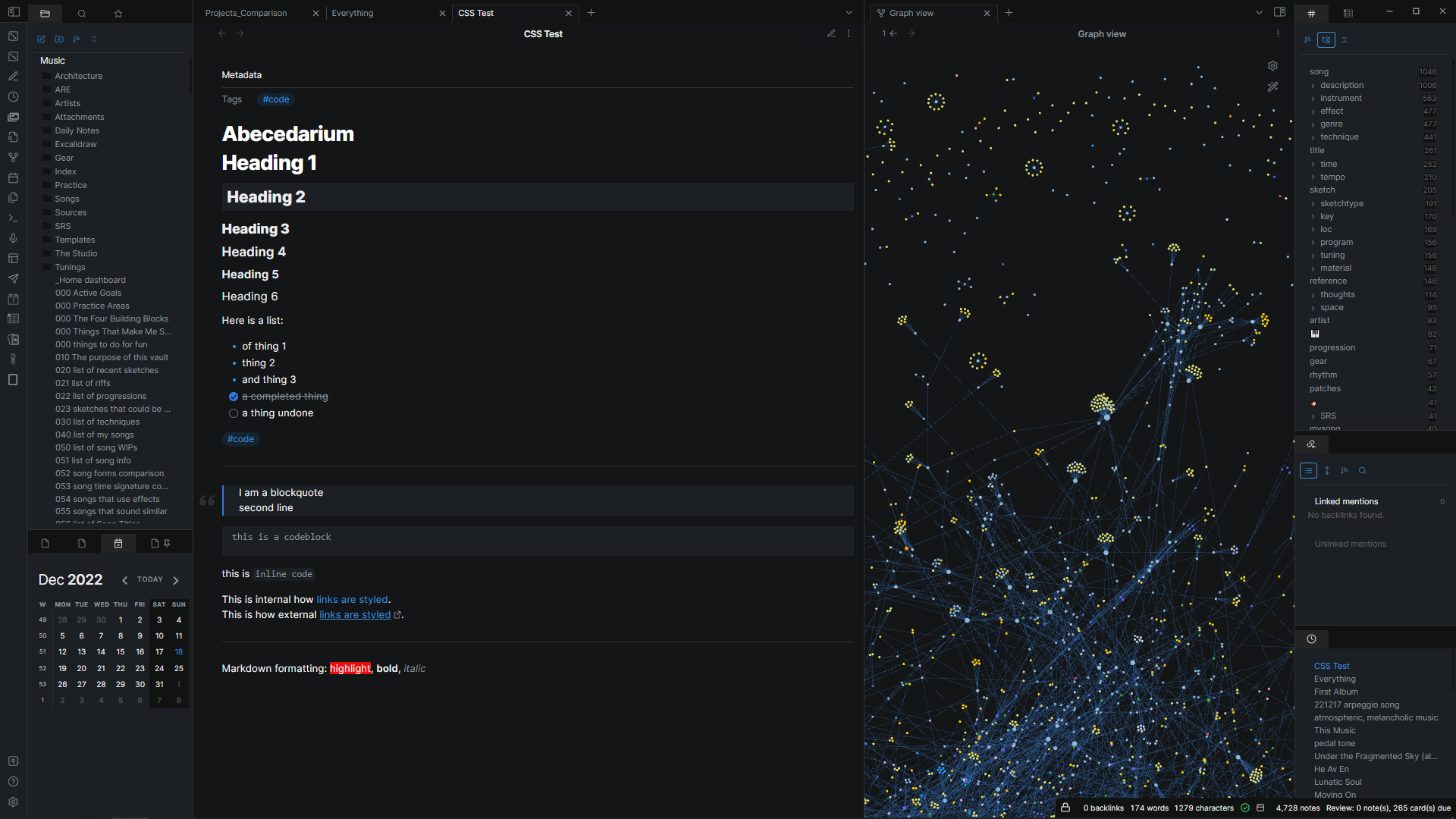Open the Practice folder in file tree

tap(71, 185)
